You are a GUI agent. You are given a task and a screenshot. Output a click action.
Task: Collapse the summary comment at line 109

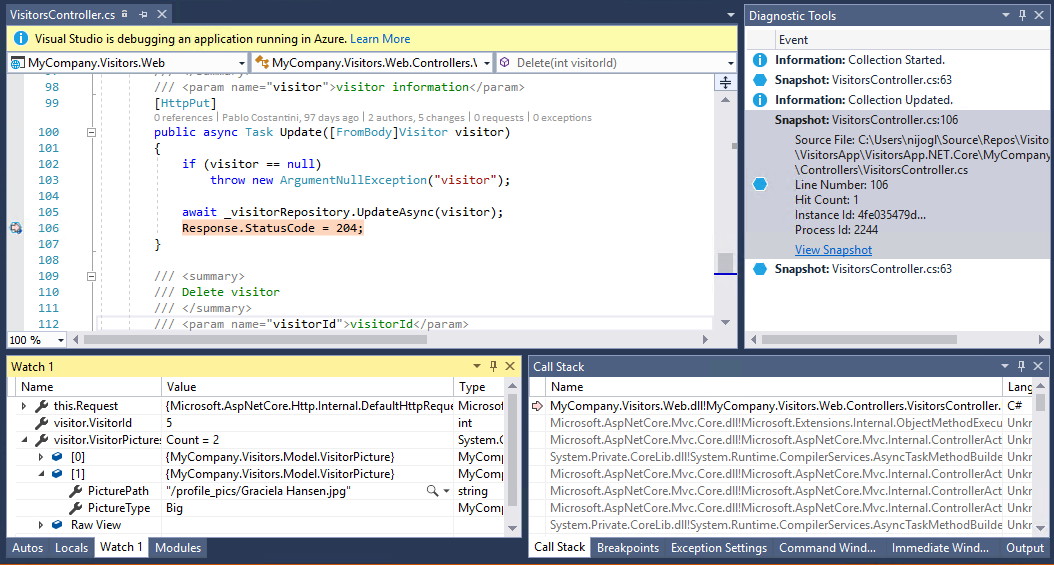tap(91, 276)
